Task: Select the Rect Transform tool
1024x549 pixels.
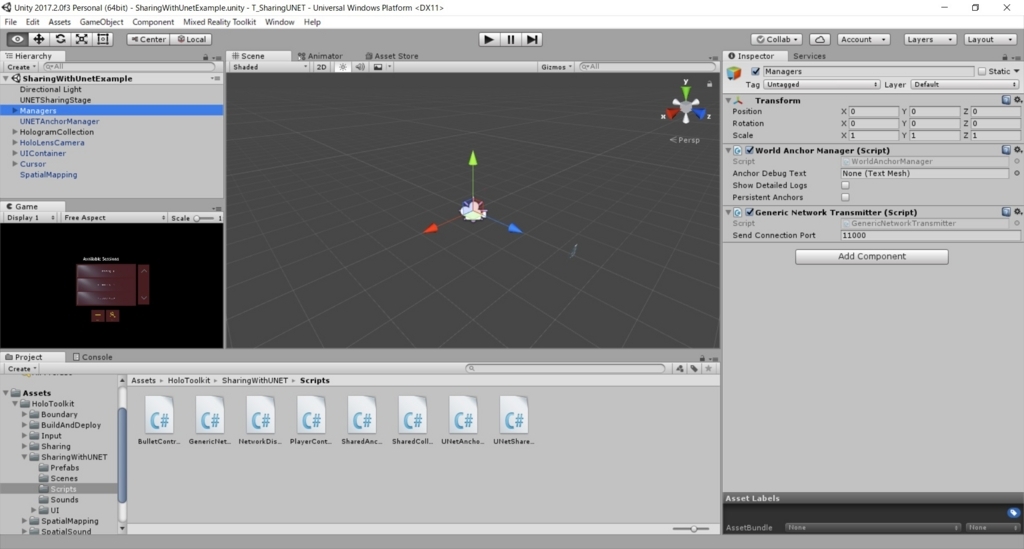Action: coord(103,39)
